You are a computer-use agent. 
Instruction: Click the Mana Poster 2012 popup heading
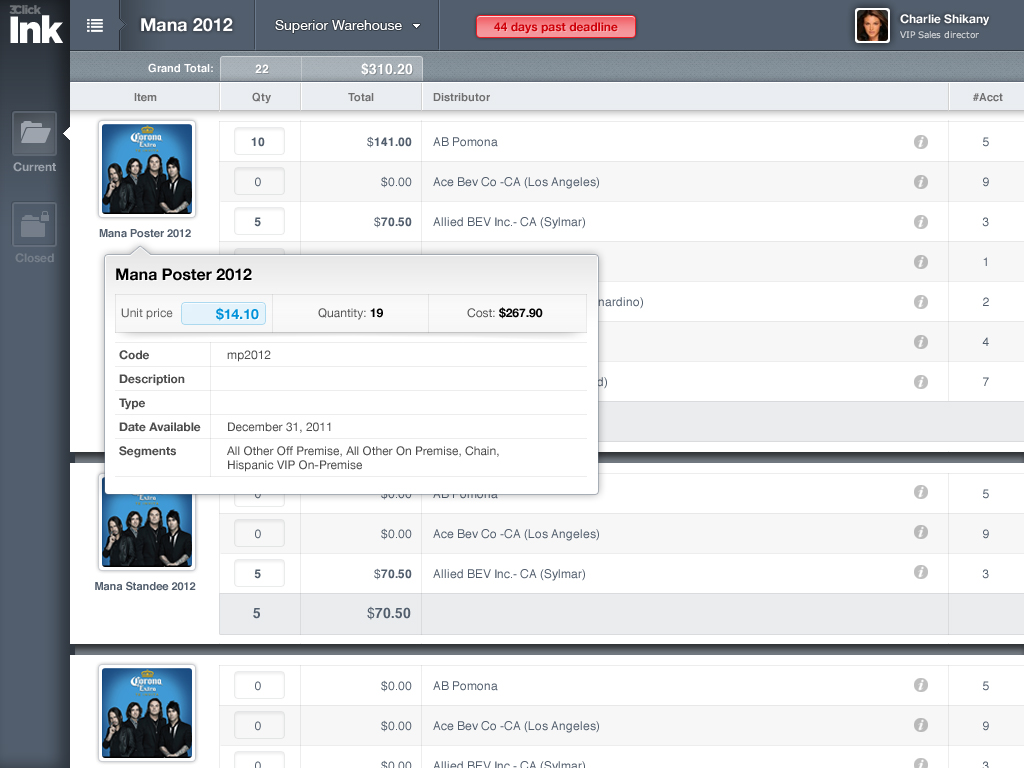click(184, 274)
